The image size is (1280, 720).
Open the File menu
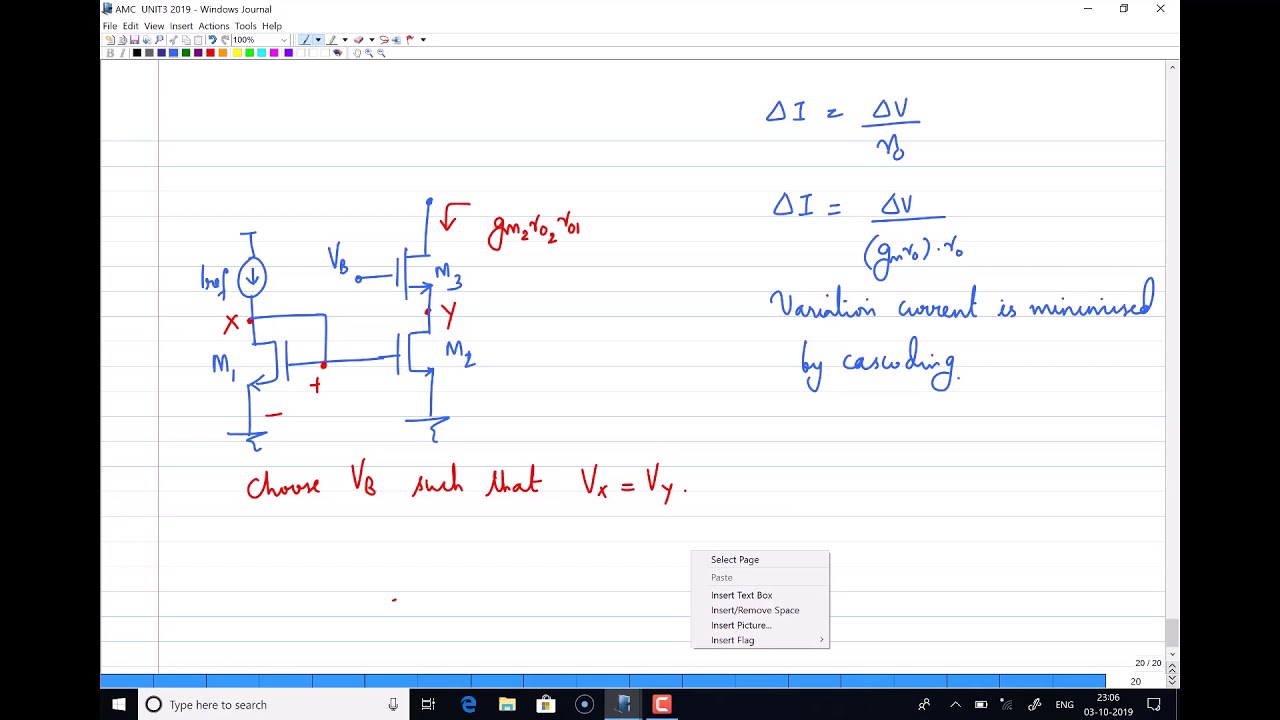[110, 26]
